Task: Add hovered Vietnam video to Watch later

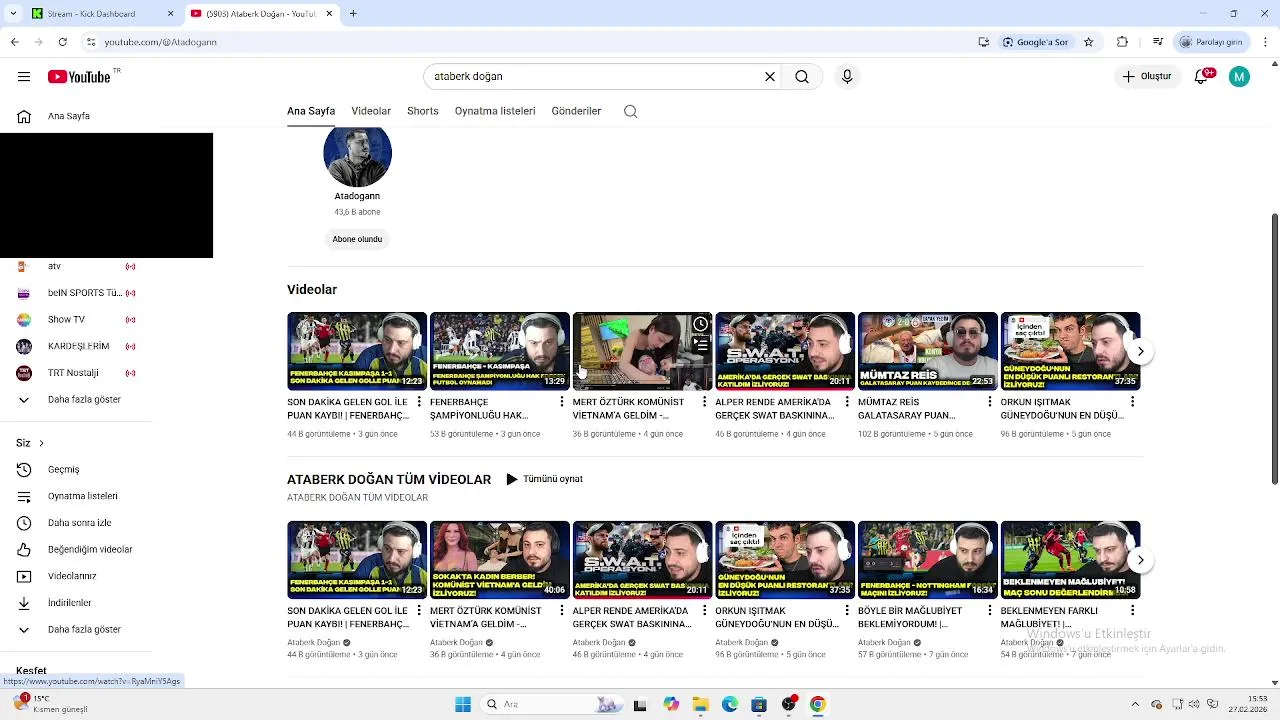Action: (x=701, y=324)
